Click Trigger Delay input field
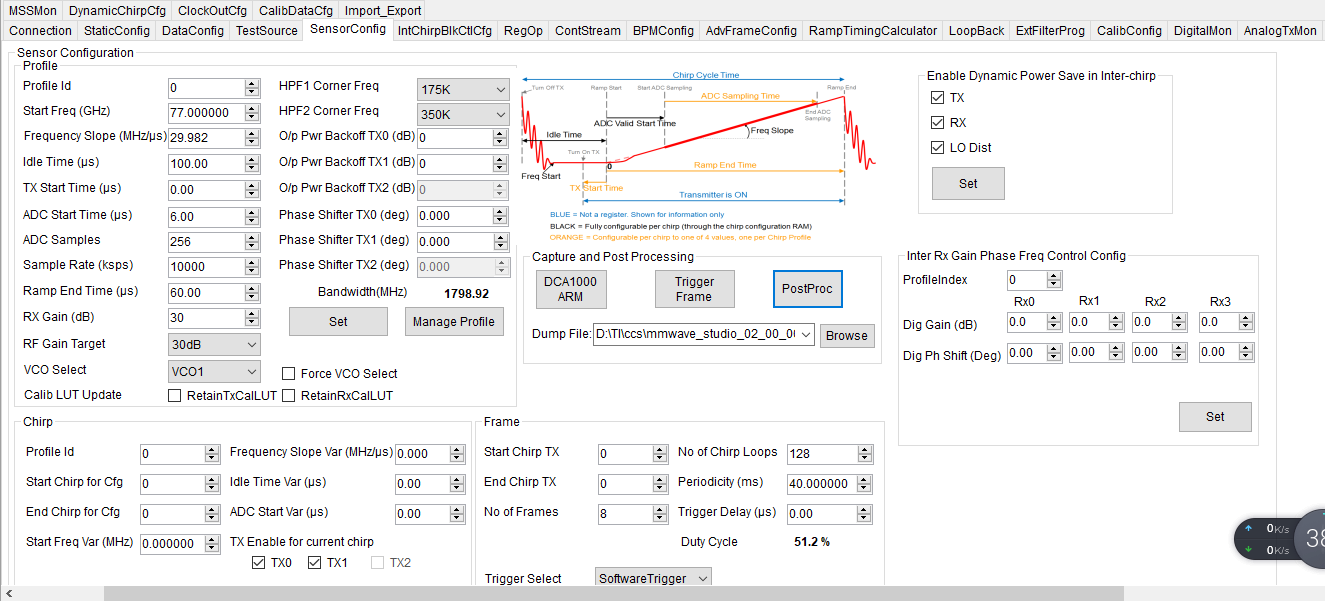 coord(823,514)
